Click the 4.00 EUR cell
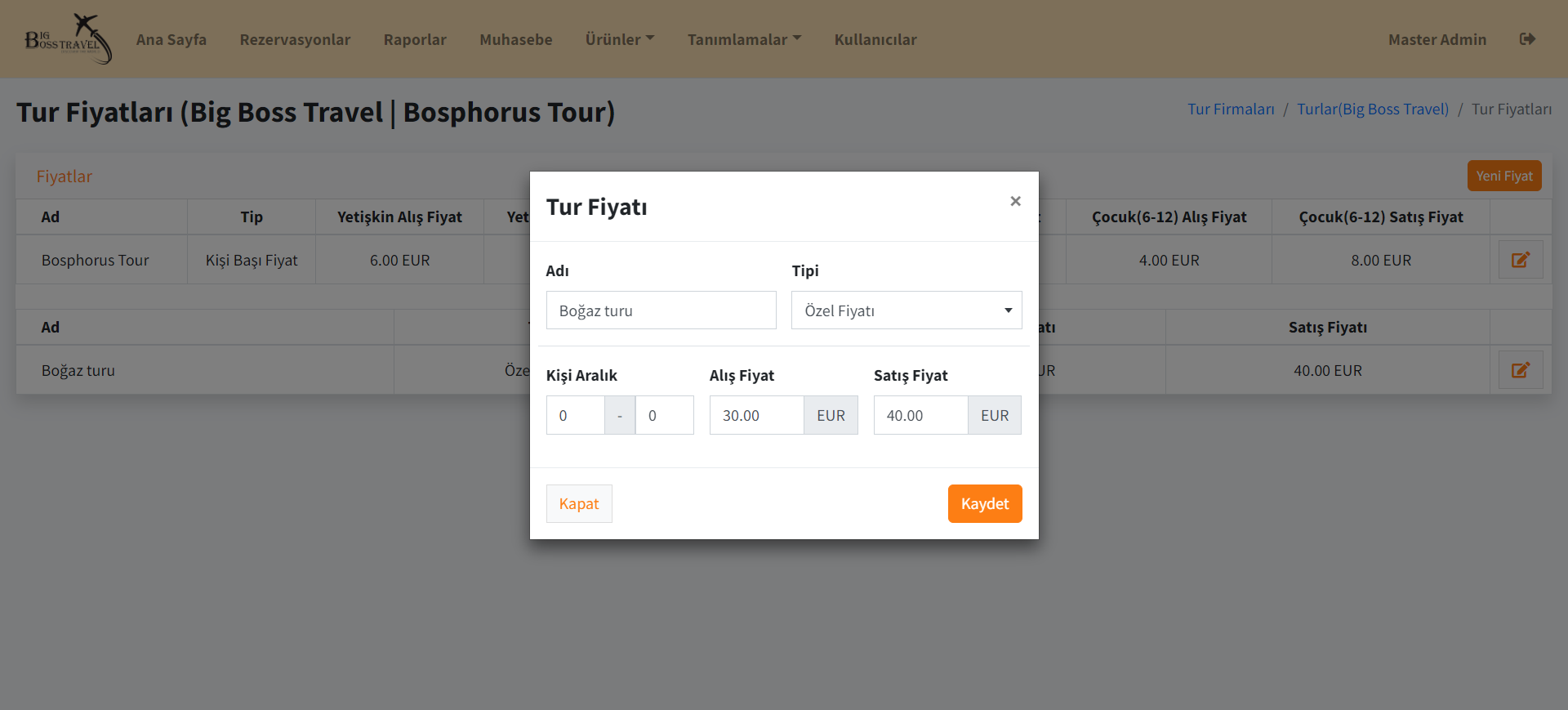The width and height of the screenshot is (1568, 710). 1169,261
